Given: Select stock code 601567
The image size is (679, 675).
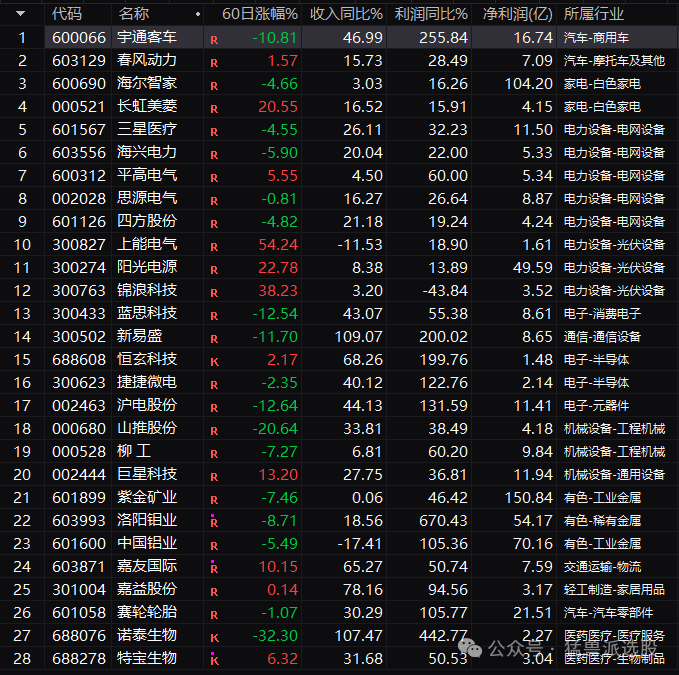Looking at the screenshot, I should (79, 129).
